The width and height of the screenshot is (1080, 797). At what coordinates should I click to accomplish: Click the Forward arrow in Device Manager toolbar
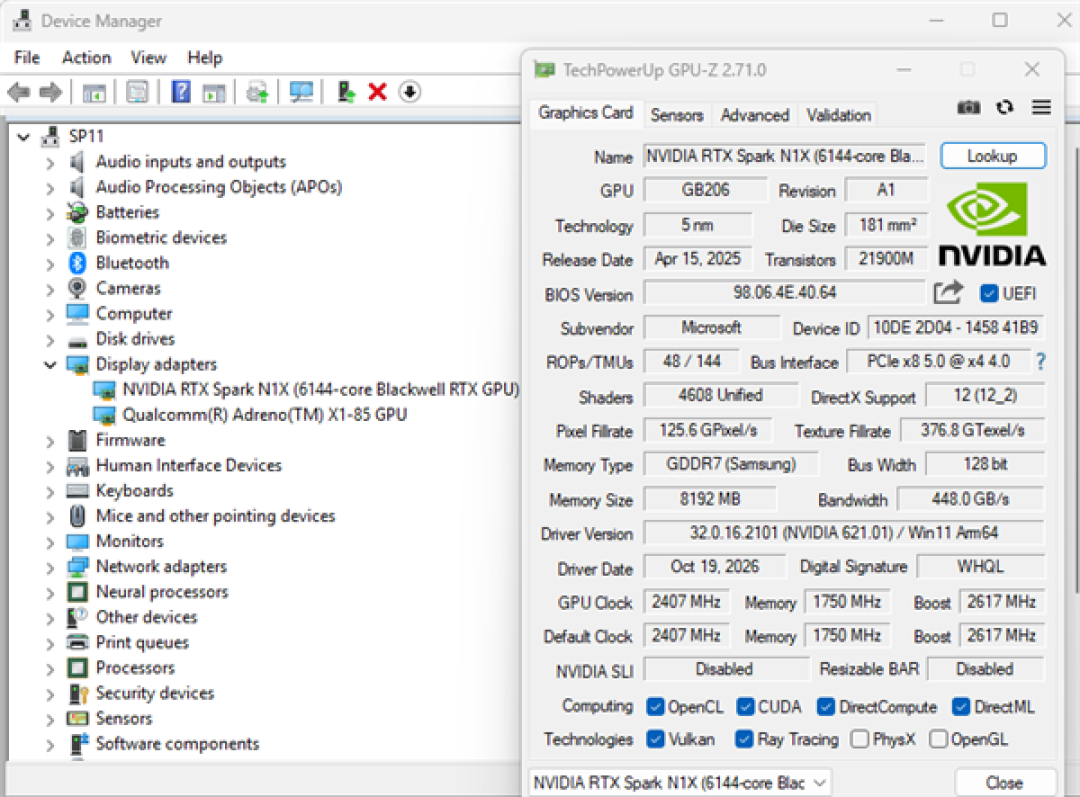click(50, 92)
